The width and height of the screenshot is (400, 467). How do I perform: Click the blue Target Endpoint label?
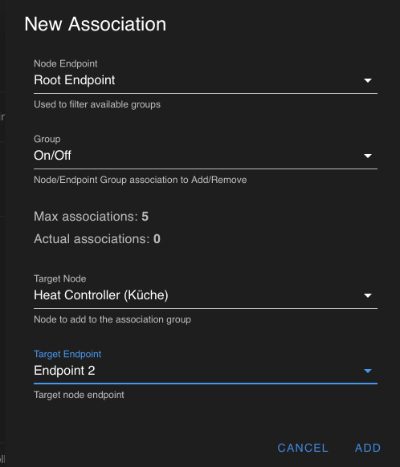(x=68, y=354)
